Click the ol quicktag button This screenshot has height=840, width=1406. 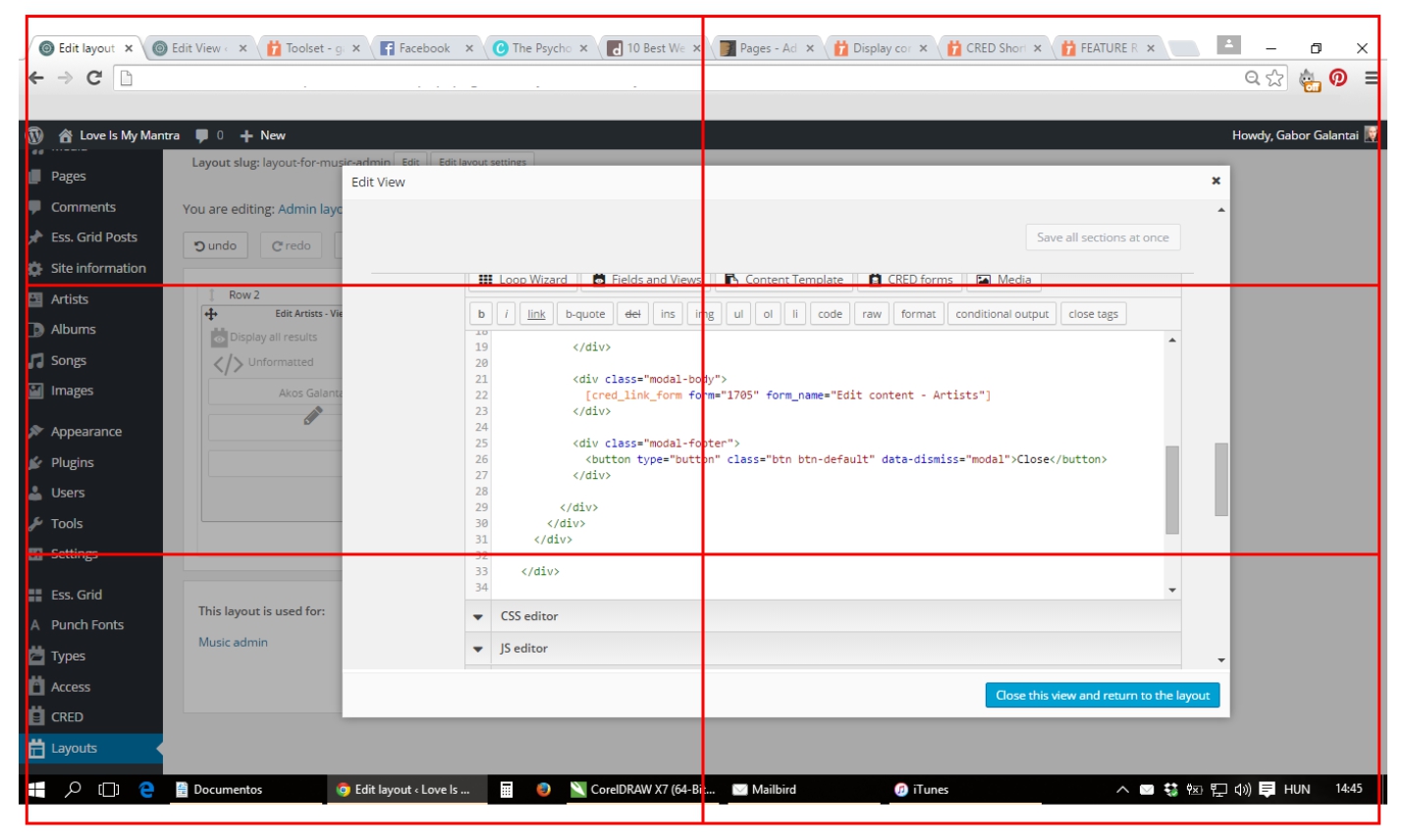click(768, 314)
